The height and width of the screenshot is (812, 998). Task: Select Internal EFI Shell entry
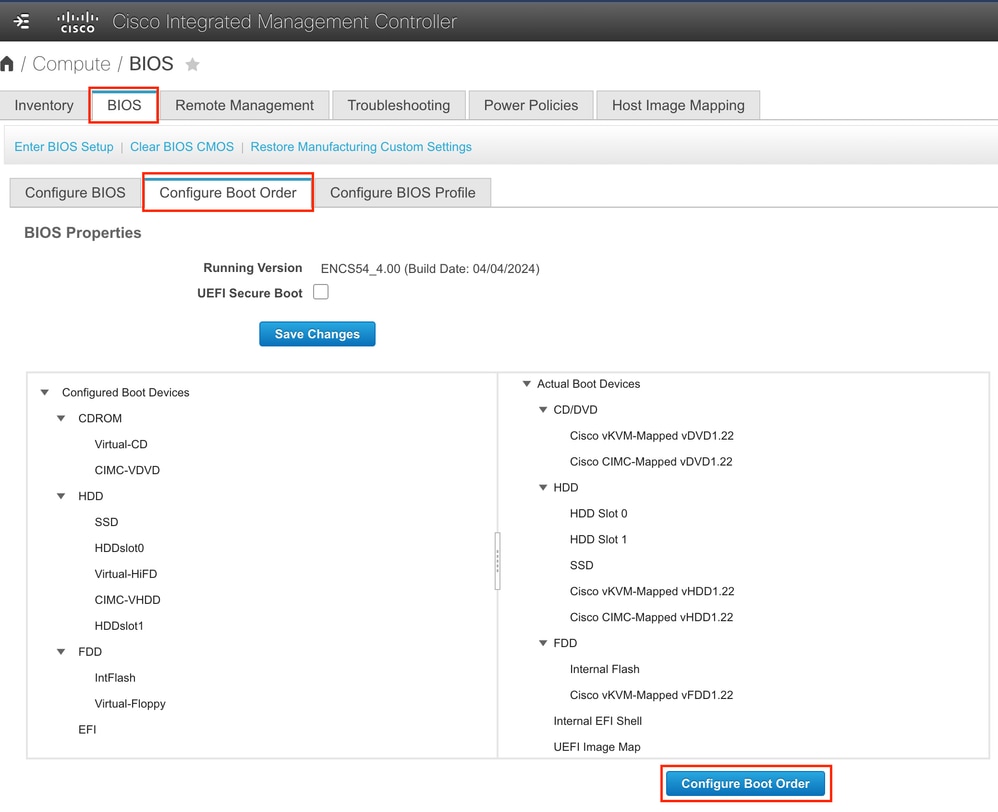point(598,721)
